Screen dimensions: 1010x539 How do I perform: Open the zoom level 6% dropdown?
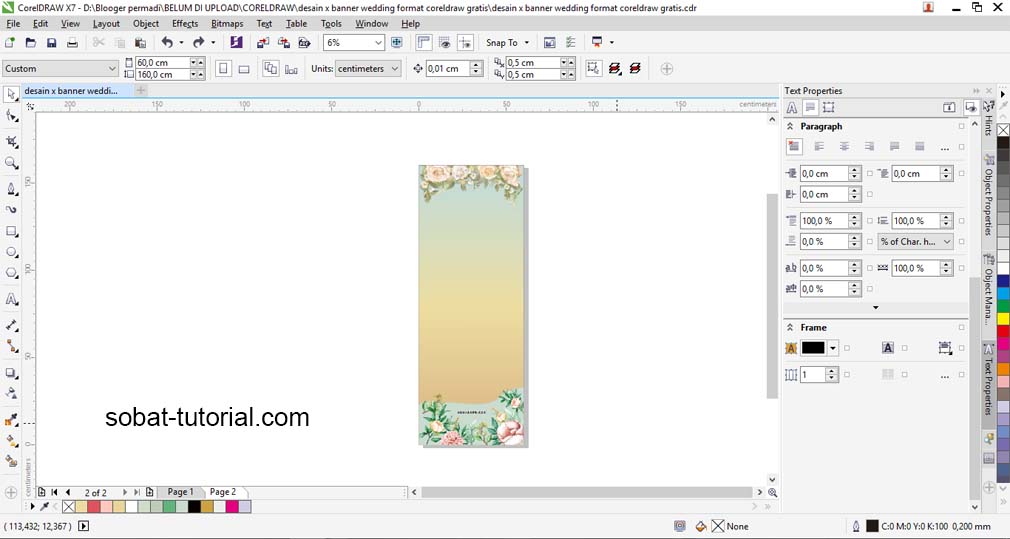click(x=378, y=43)
